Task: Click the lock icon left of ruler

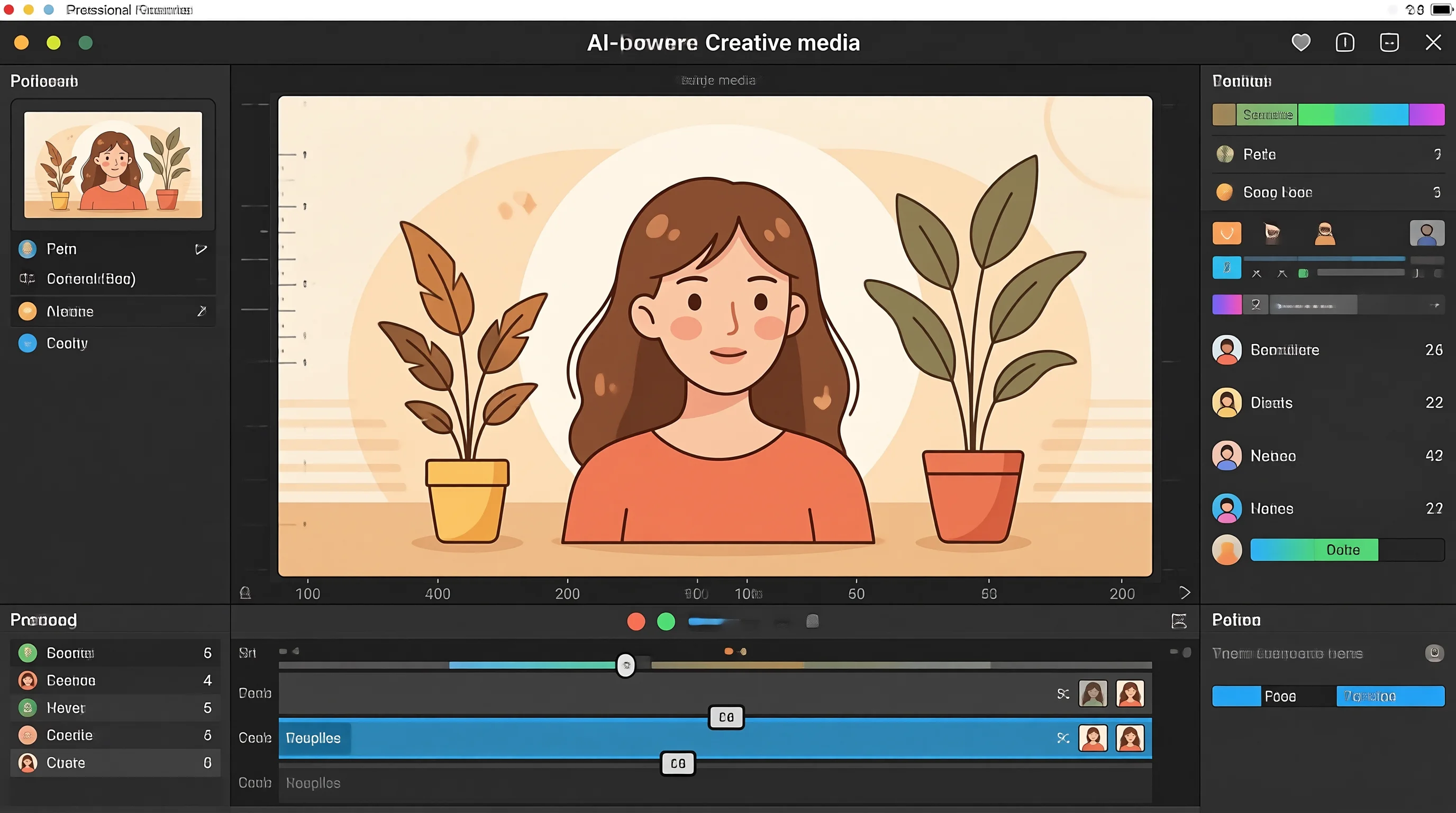Action: pyautogui.click(x=245, y=592)
